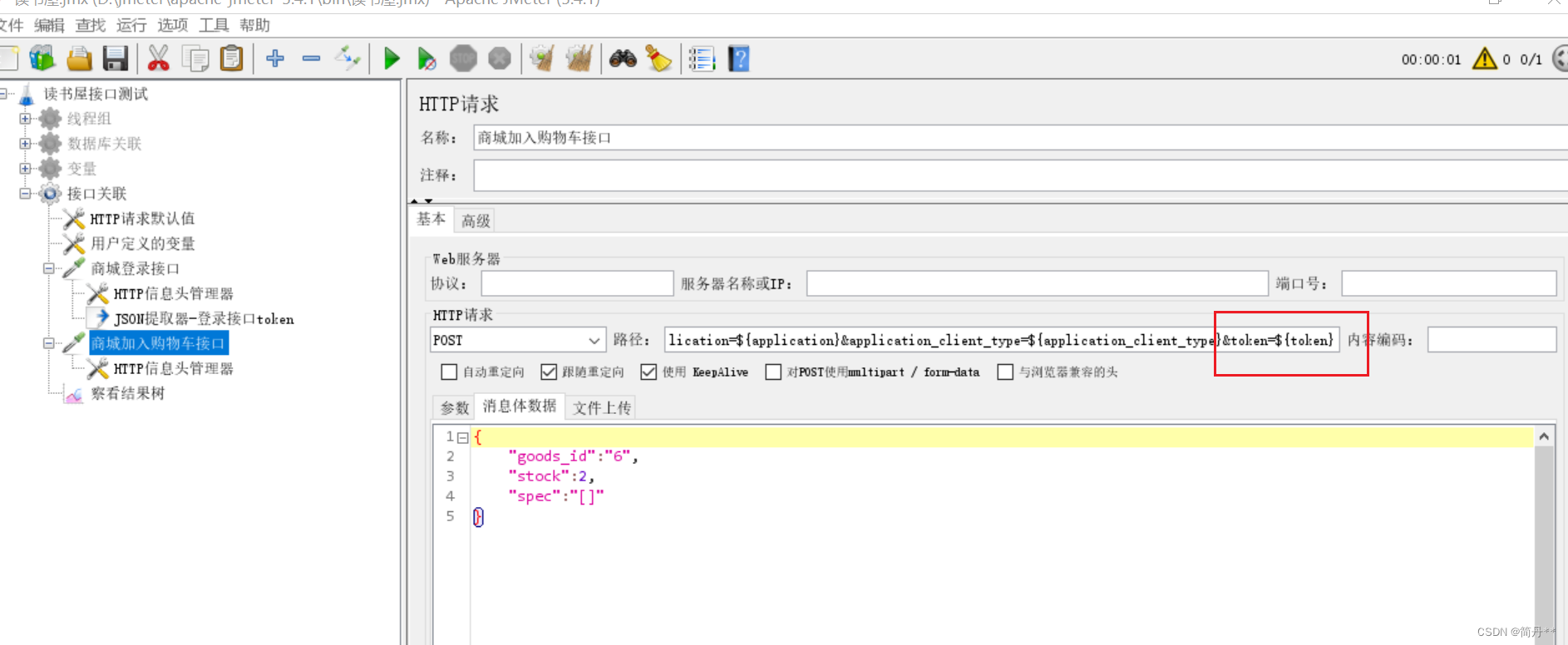Image resolution: width=1568 pixels, height=645 pixels.
Task: Tick the 与浏览器兼容的头 checkbox
Action: click(1005, 372)
